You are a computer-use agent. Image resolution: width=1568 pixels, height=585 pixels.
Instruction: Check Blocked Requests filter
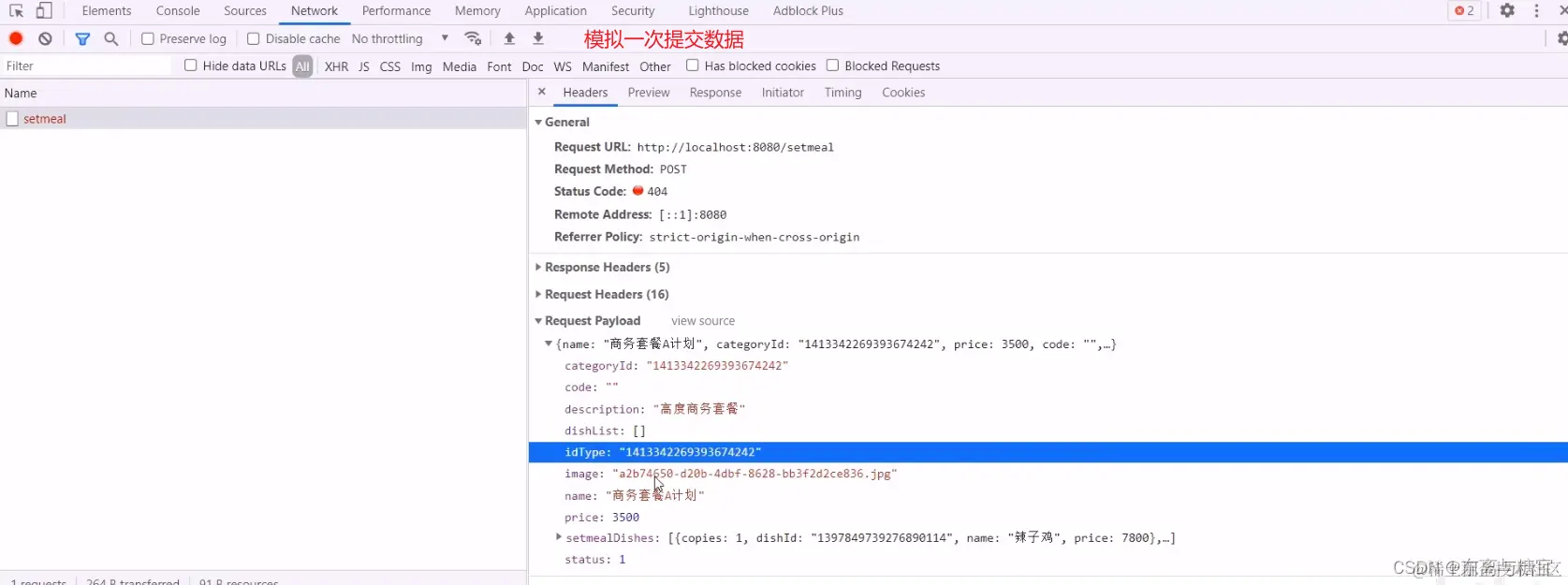[x=832, y=66]
